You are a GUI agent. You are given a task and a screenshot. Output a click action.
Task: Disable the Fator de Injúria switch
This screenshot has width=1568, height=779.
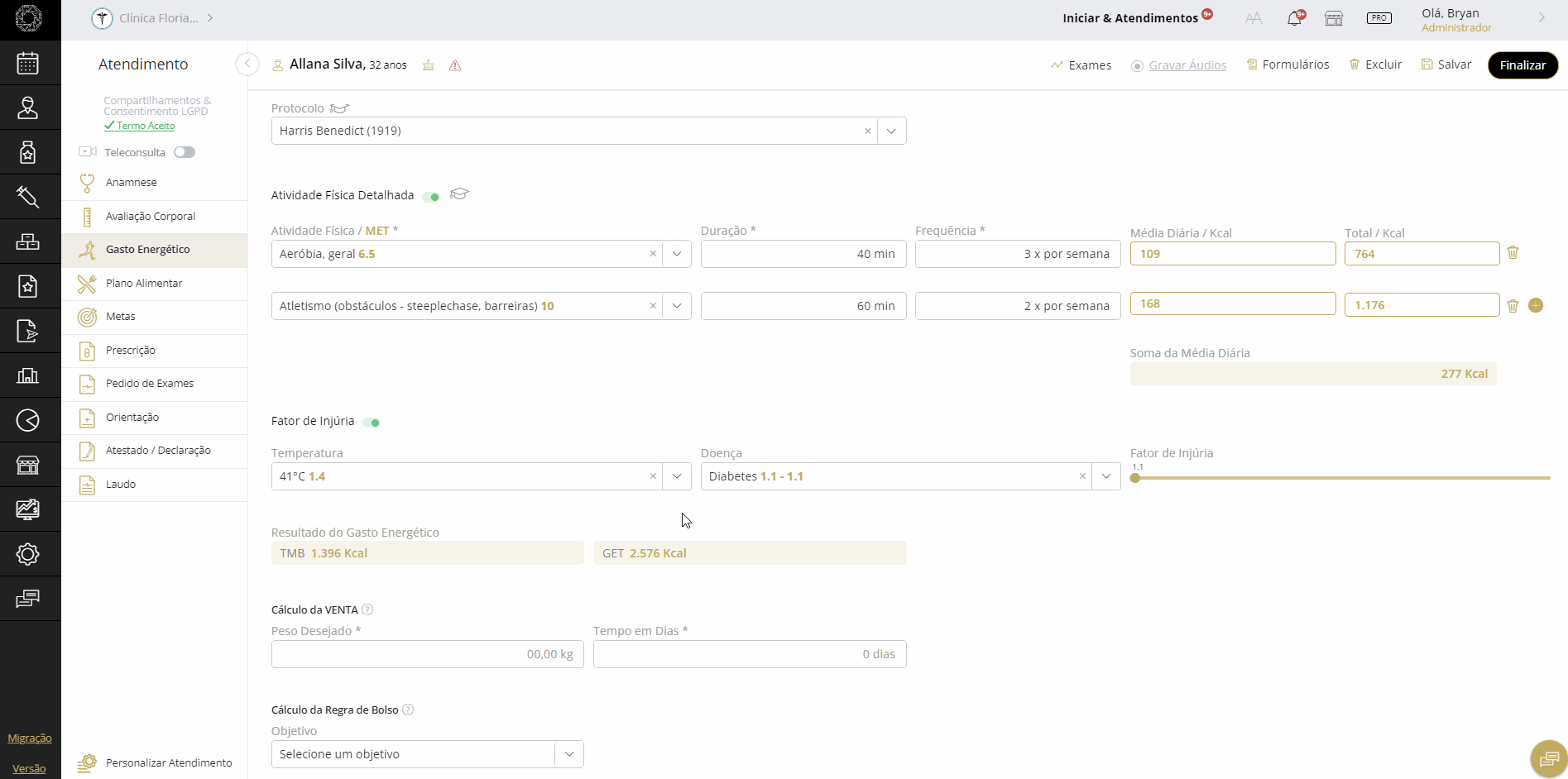(x=372, y=423)
